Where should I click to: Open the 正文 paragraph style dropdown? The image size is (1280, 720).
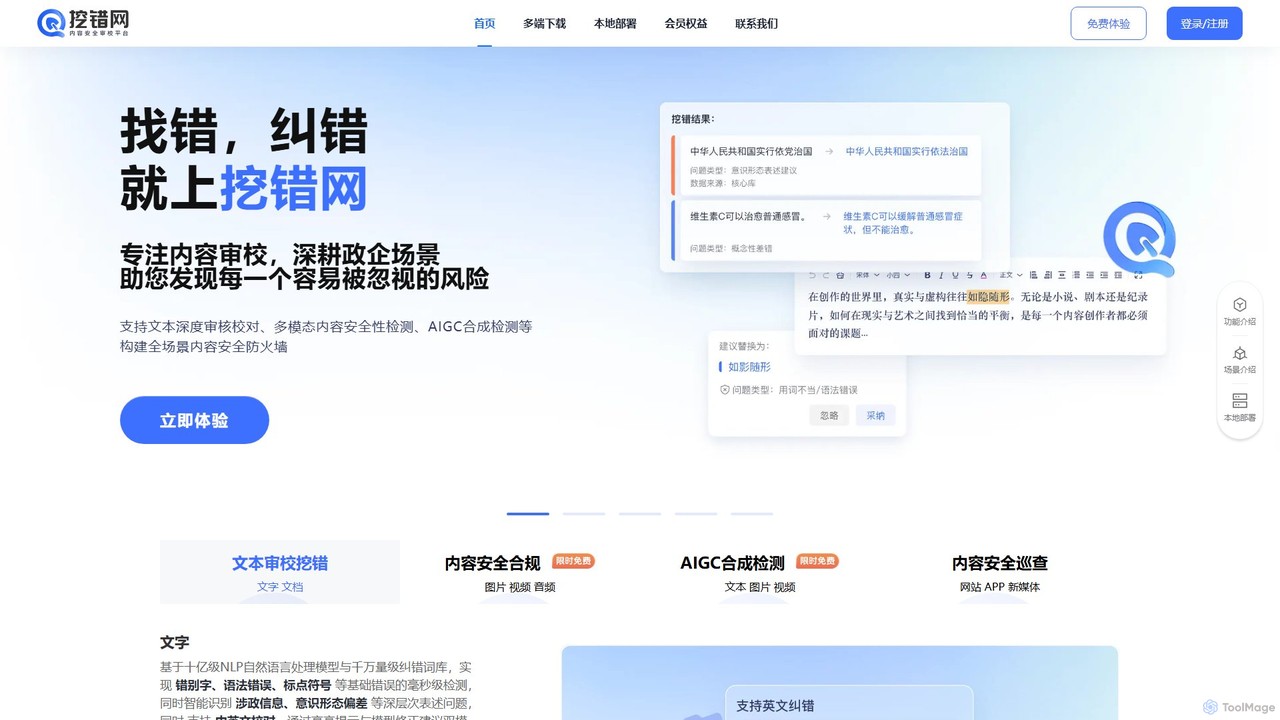click(1011, 275)
